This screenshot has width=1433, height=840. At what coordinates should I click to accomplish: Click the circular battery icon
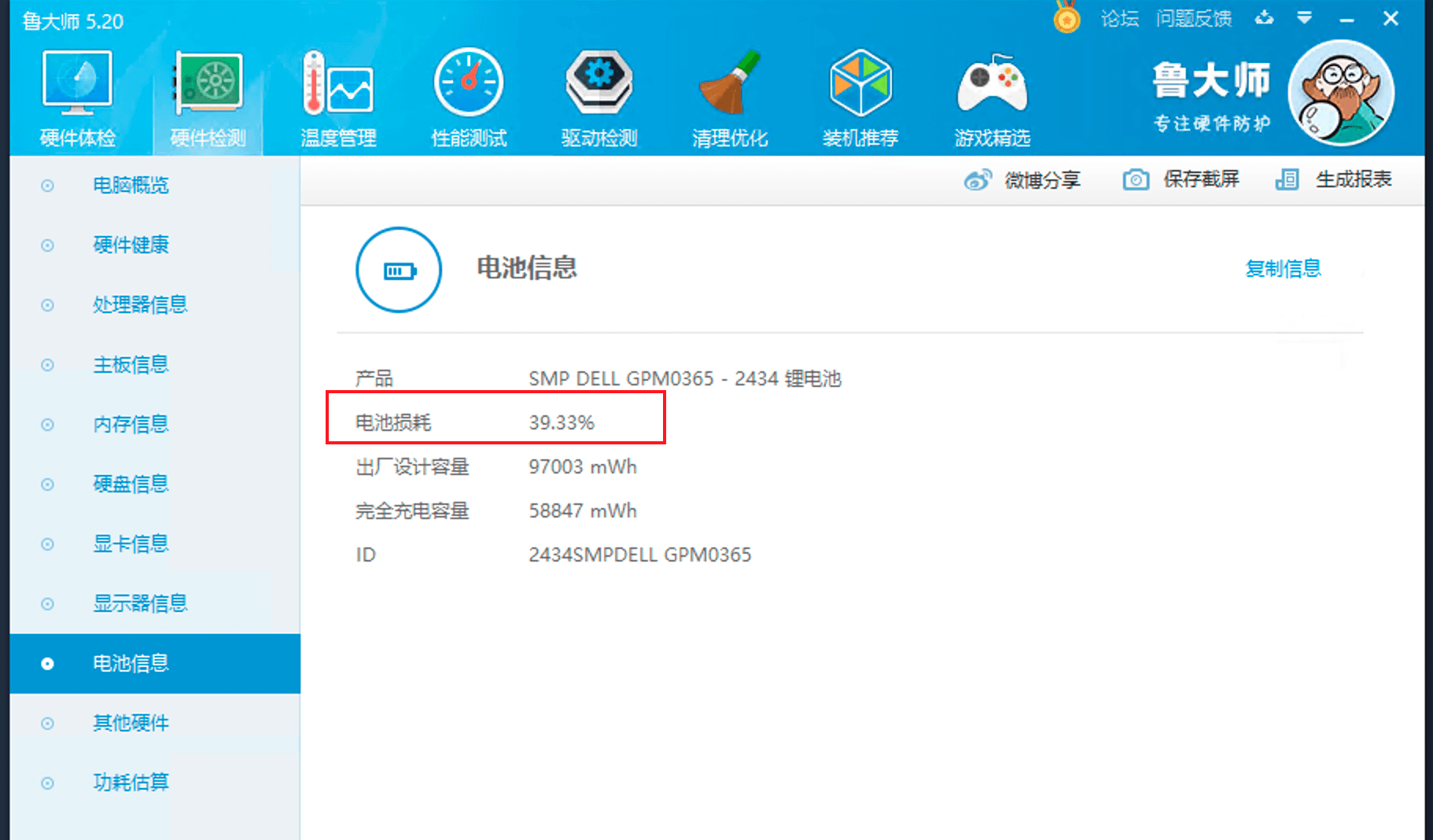(x=399, y=270)
